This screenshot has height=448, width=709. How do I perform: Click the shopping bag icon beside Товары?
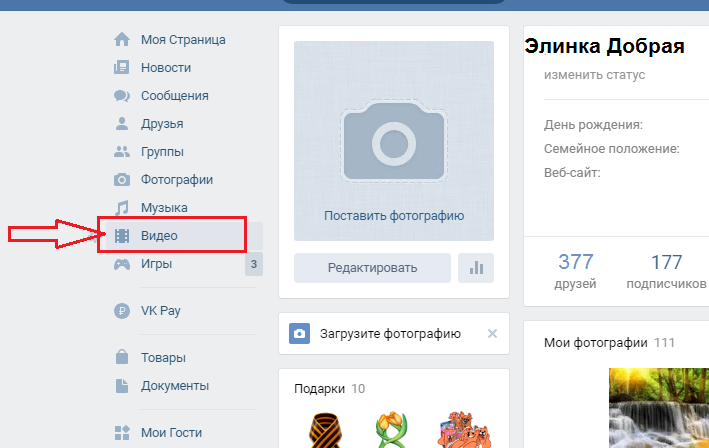point(122,357)
